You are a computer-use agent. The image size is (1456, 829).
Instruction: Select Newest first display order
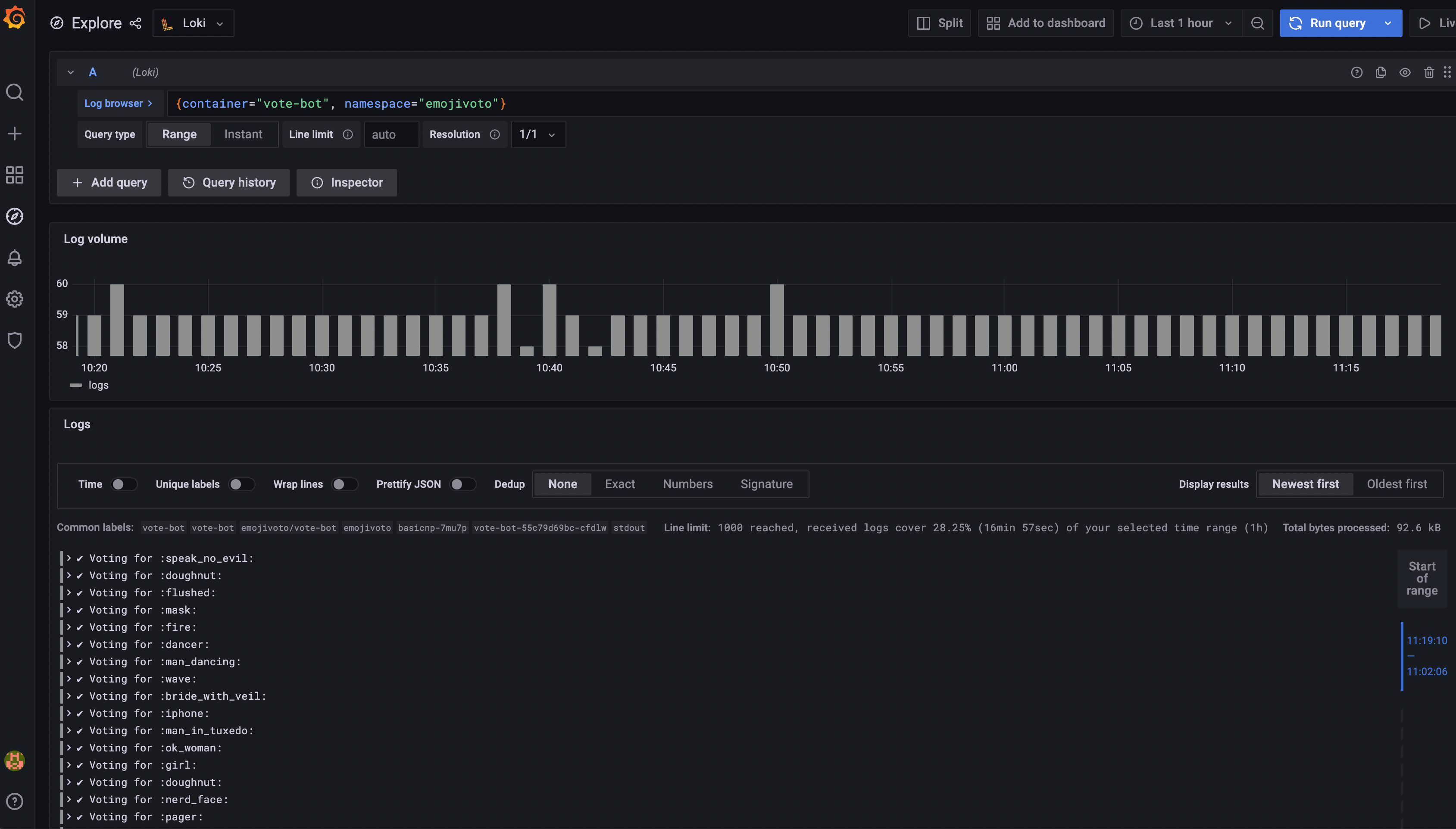[x=1306, y=485]
